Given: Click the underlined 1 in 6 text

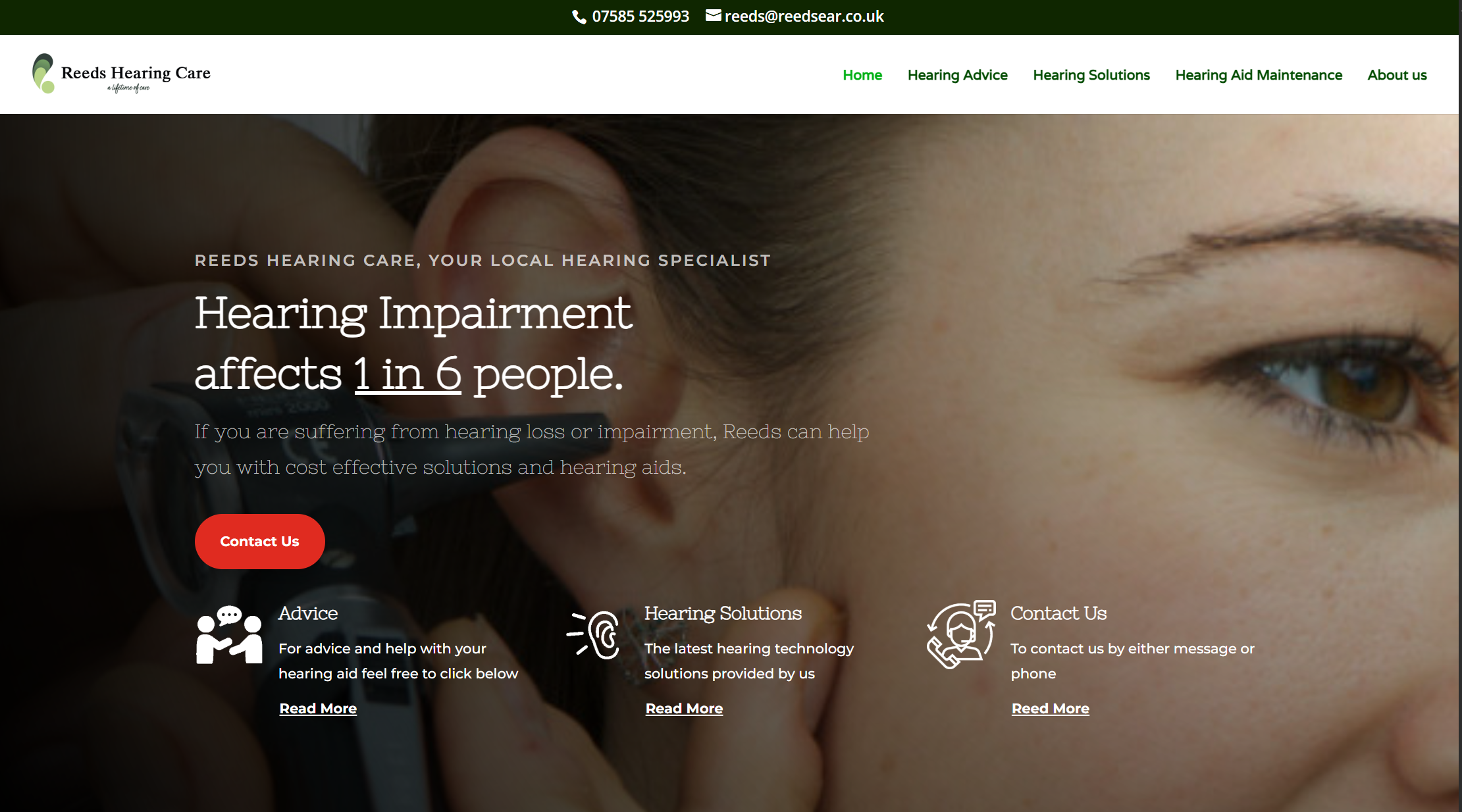Looking at the screenshot, I should (407, 374).
